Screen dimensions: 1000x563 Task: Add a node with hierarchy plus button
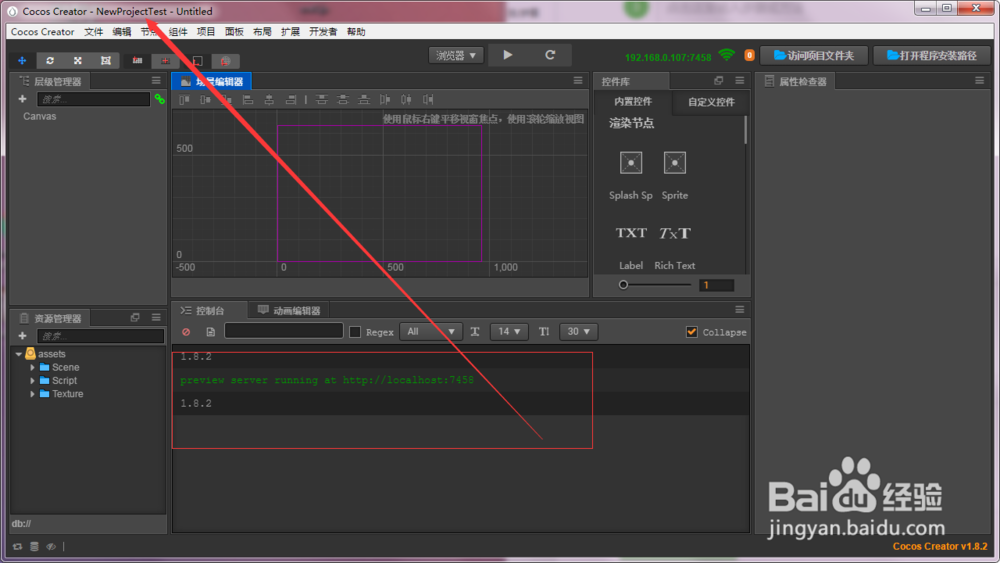22,99
